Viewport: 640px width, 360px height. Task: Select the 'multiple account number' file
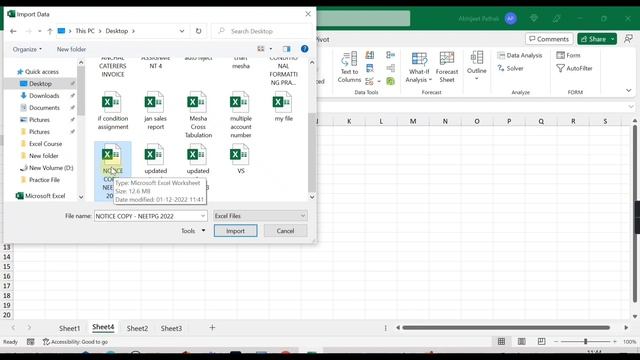point(241,115)
